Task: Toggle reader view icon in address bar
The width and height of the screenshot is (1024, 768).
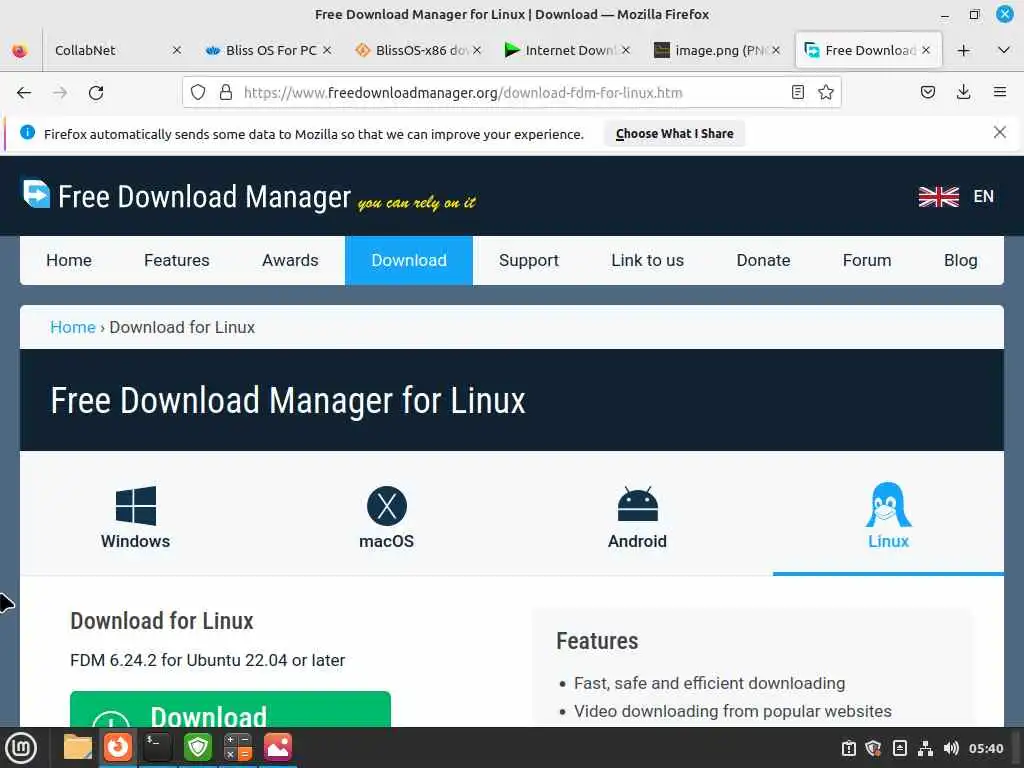Action: pyautogui.click(x=797, y=92)
